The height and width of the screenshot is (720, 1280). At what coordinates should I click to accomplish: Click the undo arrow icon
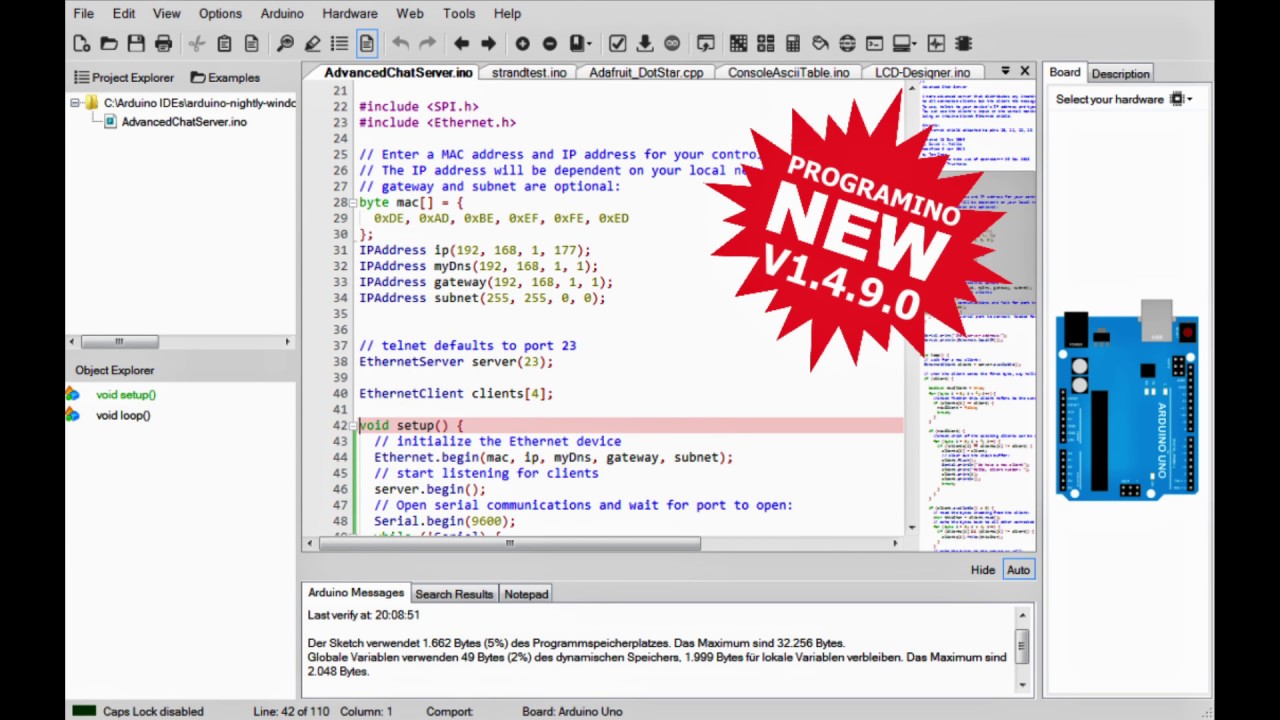[x=400, y=43]
